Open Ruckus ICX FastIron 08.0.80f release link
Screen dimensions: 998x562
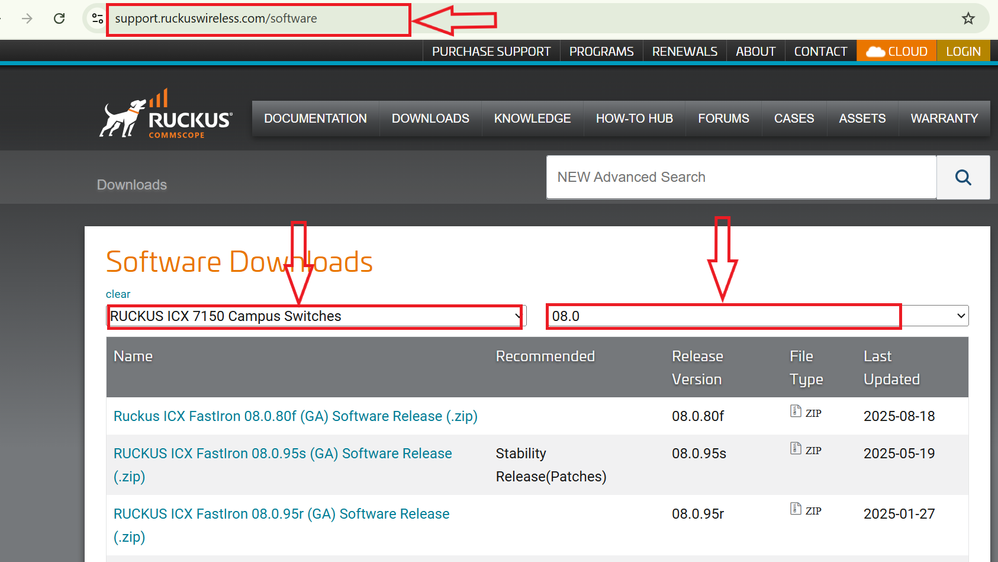295,416
